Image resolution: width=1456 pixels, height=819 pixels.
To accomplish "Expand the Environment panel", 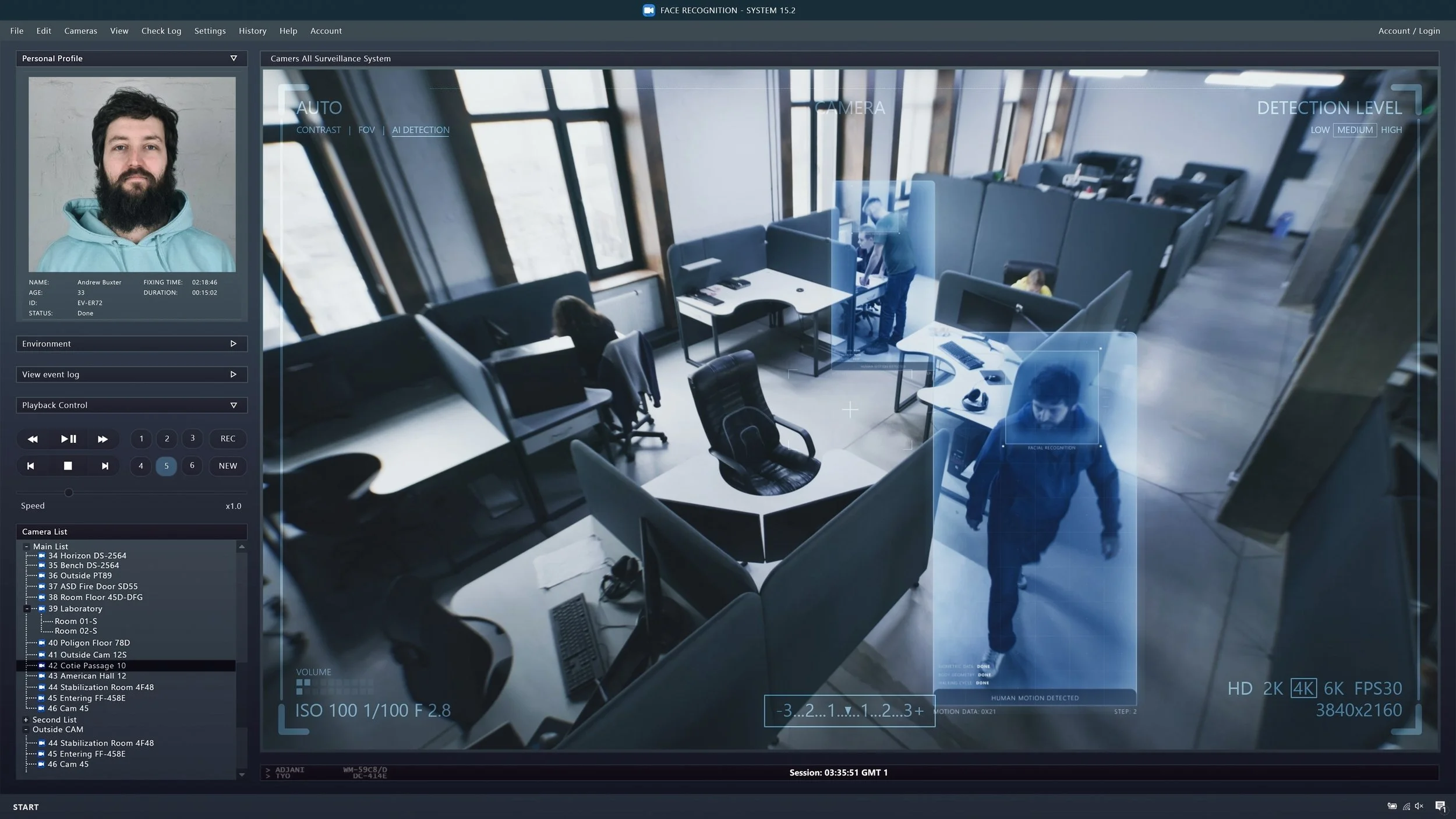I will (234, 344).
